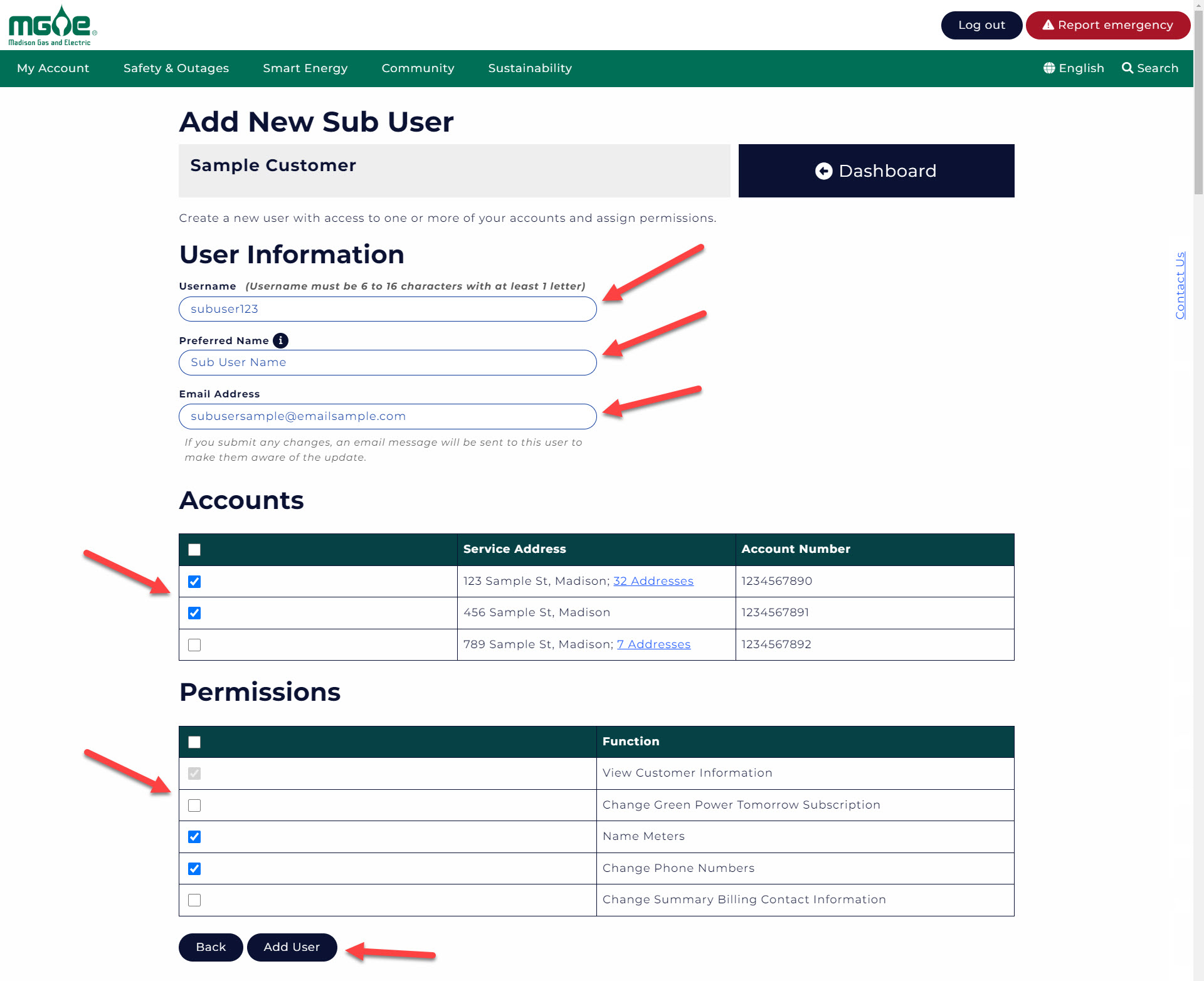
Task: Select the Smart Energy dropdown menu
Action: pos(304,68)
